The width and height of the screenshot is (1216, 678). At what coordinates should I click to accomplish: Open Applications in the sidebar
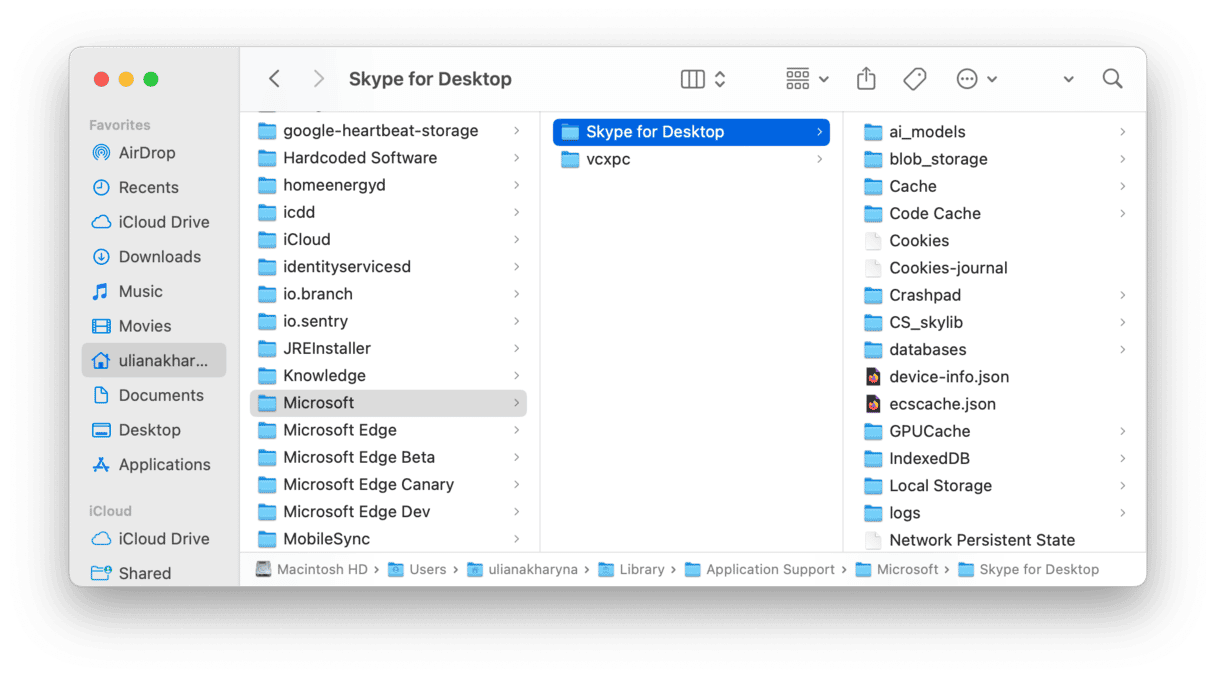164,465
